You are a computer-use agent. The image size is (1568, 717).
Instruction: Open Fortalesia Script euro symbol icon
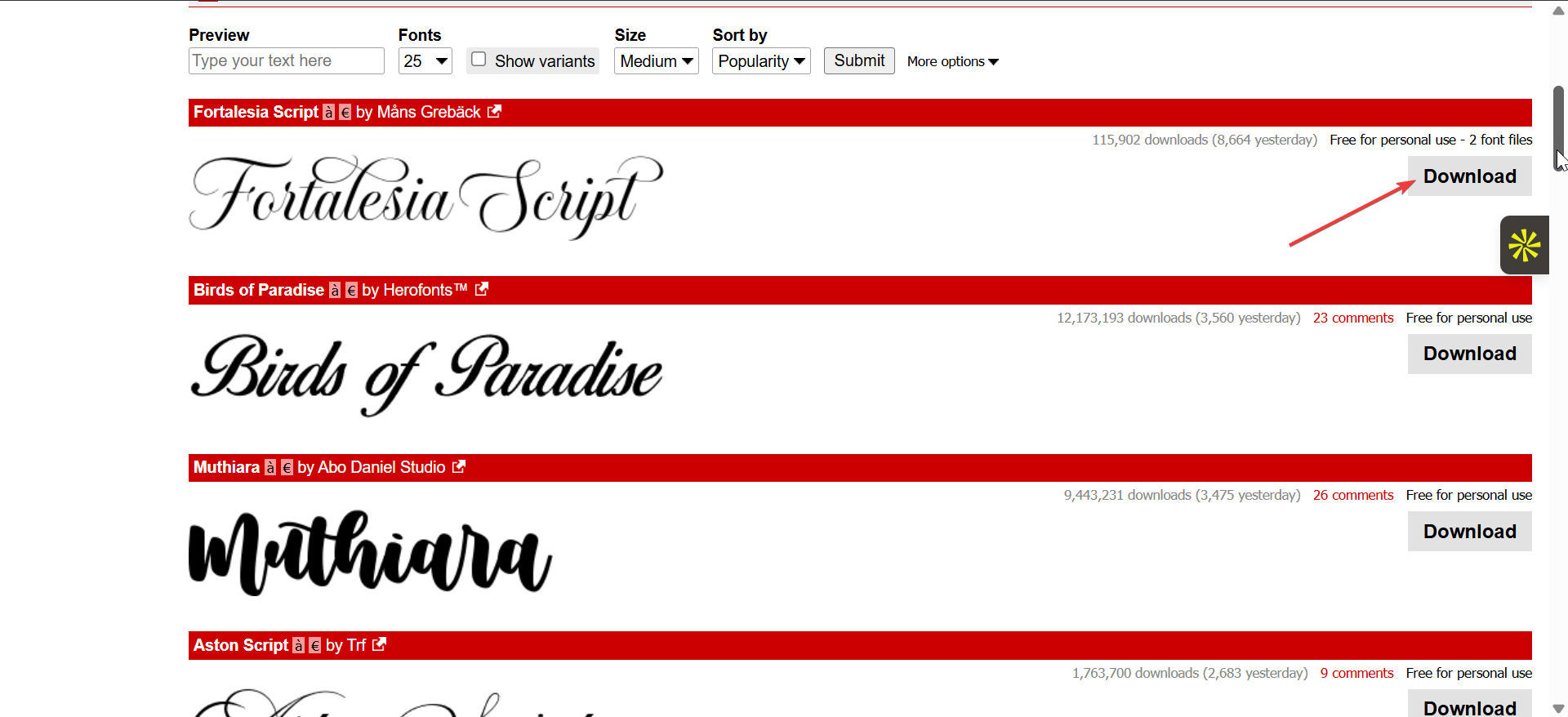point(345,113)
